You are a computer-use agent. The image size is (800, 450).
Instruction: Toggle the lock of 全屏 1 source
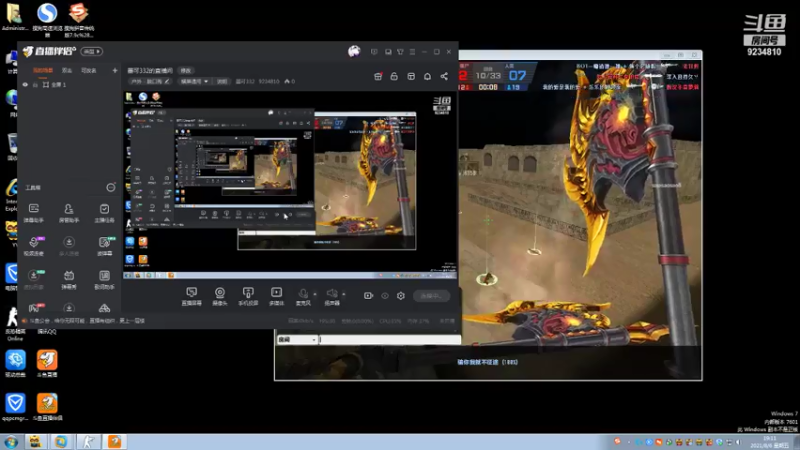pyautogui.click(x=35, y=85)
